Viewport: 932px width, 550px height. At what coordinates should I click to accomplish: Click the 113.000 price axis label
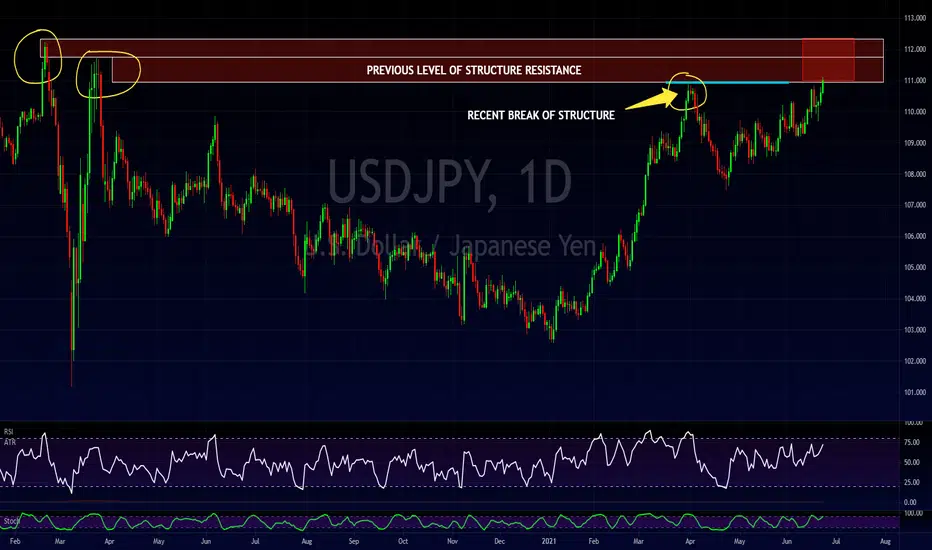pos(915,18)
